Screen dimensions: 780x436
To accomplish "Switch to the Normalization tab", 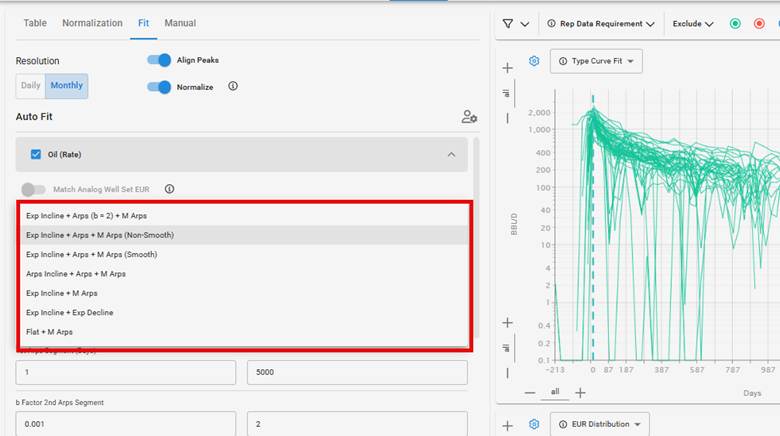I will point(92,23).
